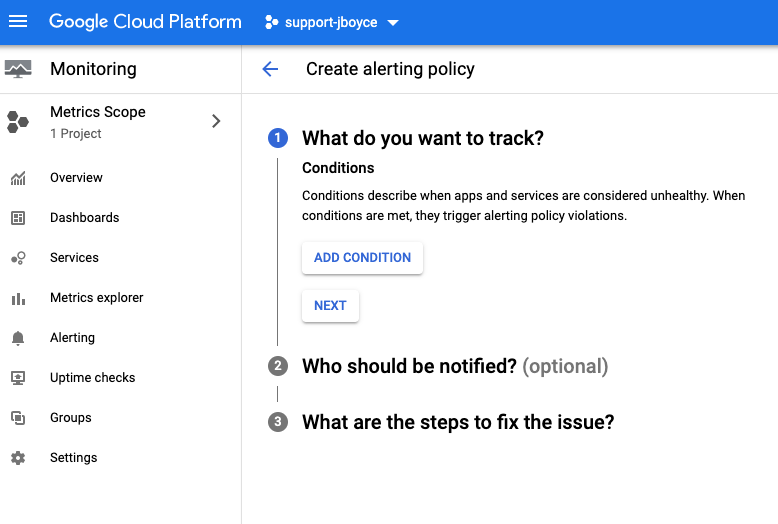Open the 'Who should be notified?' step
This screenshot has height=524, width=778.
(x=455, y=366)
